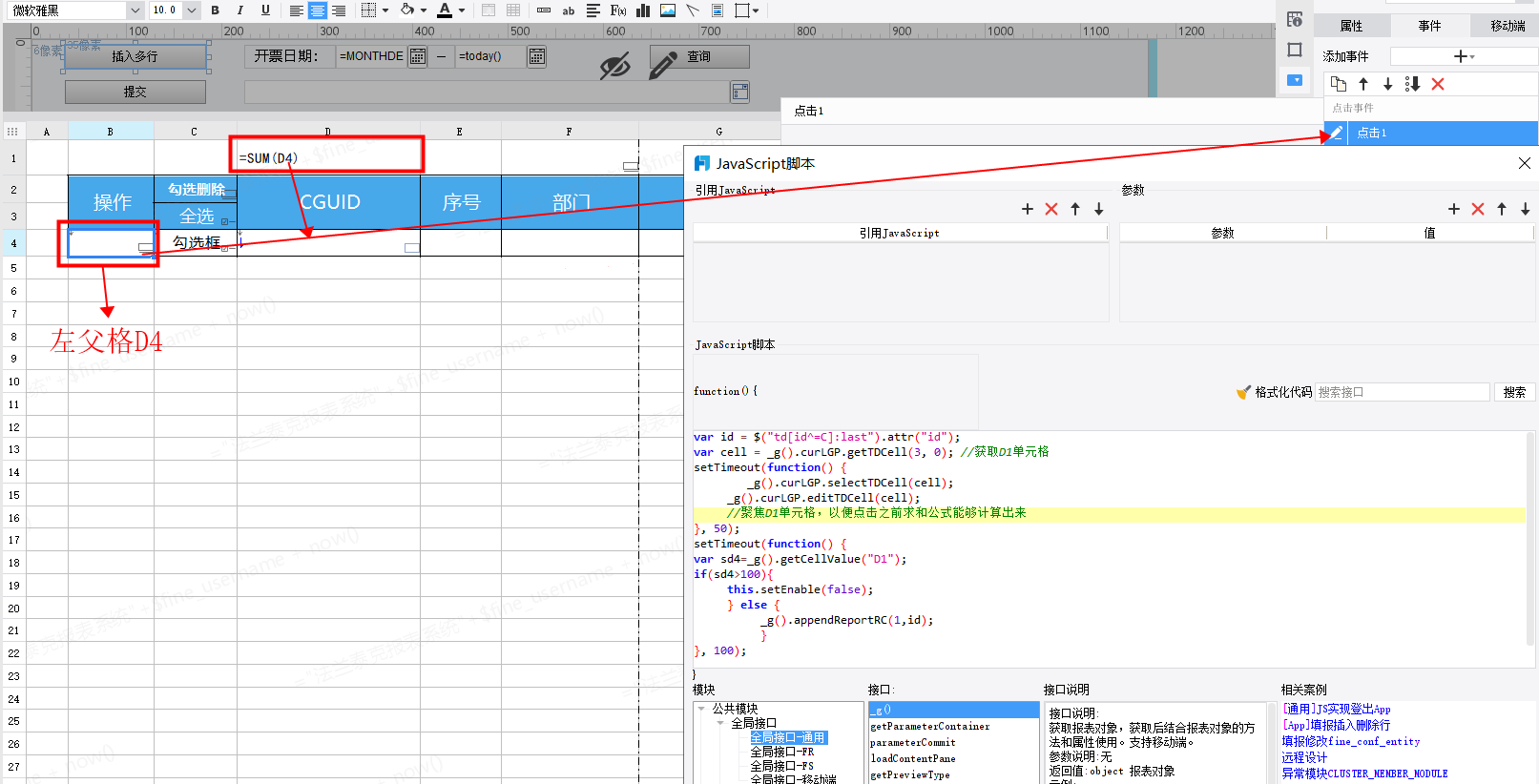Screen dimensions: 1539x784
Task: Collapse 全局接口 tree node
Action: point(720,723)
